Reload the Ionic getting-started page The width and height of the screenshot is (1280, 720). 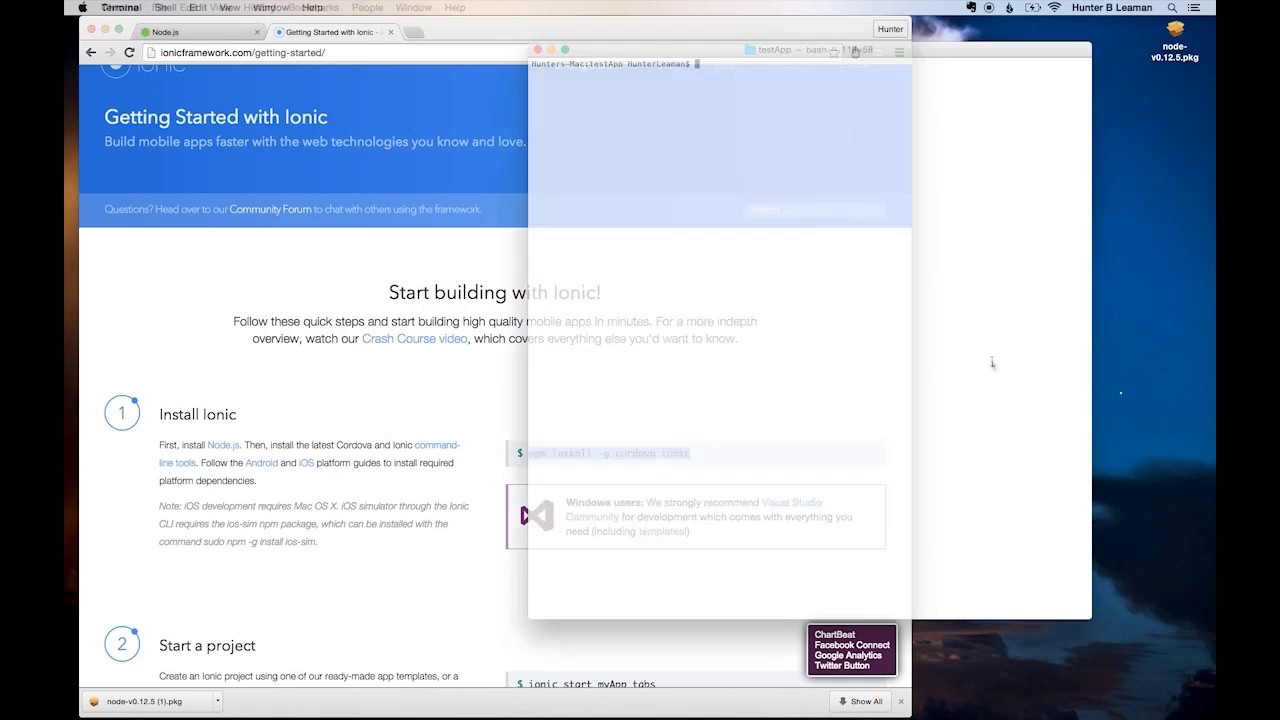129,52
